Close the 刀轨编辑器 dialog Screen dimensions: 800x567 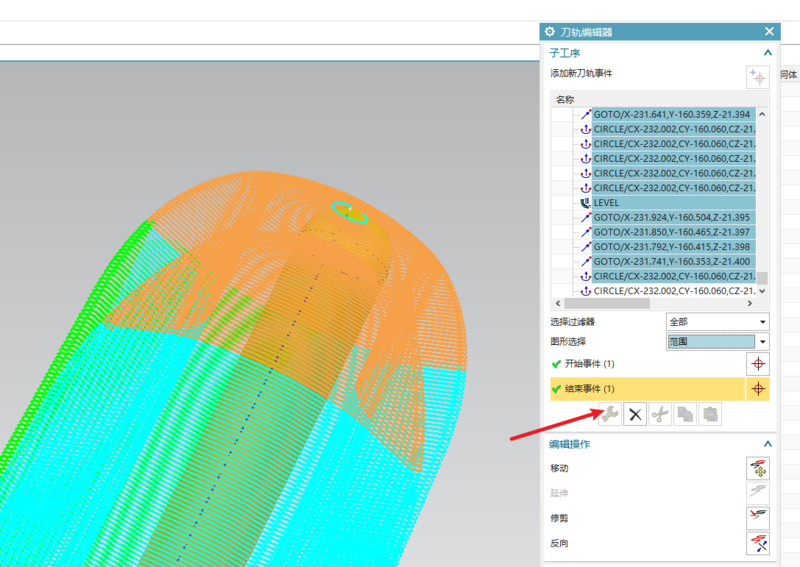[769, 32]
